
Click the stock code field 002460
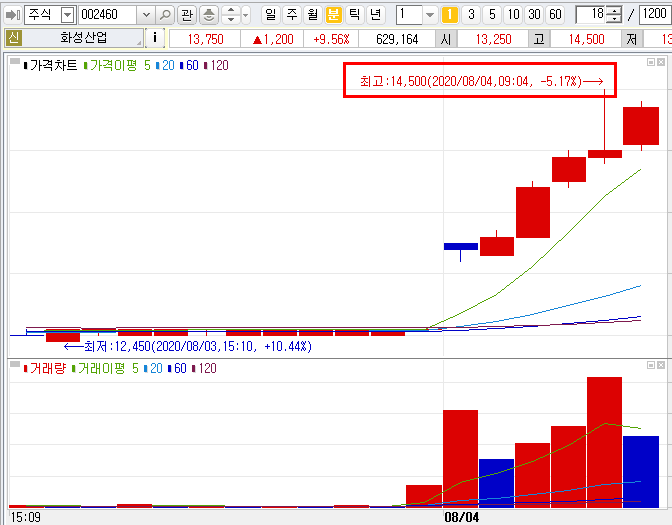[x=108, y=15]
